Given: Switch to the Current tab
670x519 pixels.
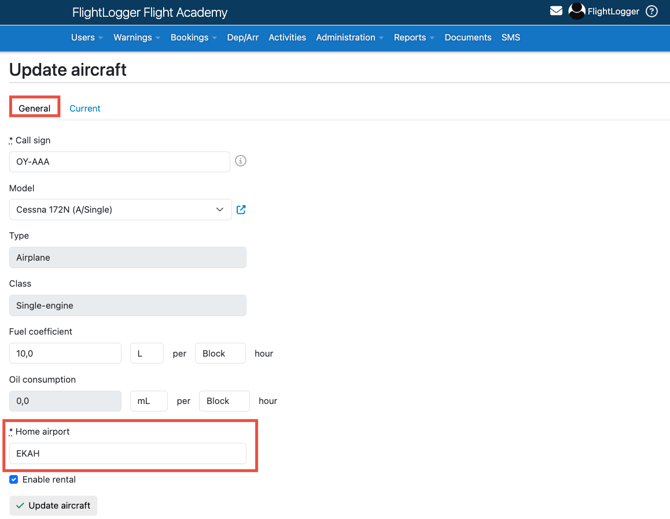Looking at the screenshot, I should (x=85, y=108).
